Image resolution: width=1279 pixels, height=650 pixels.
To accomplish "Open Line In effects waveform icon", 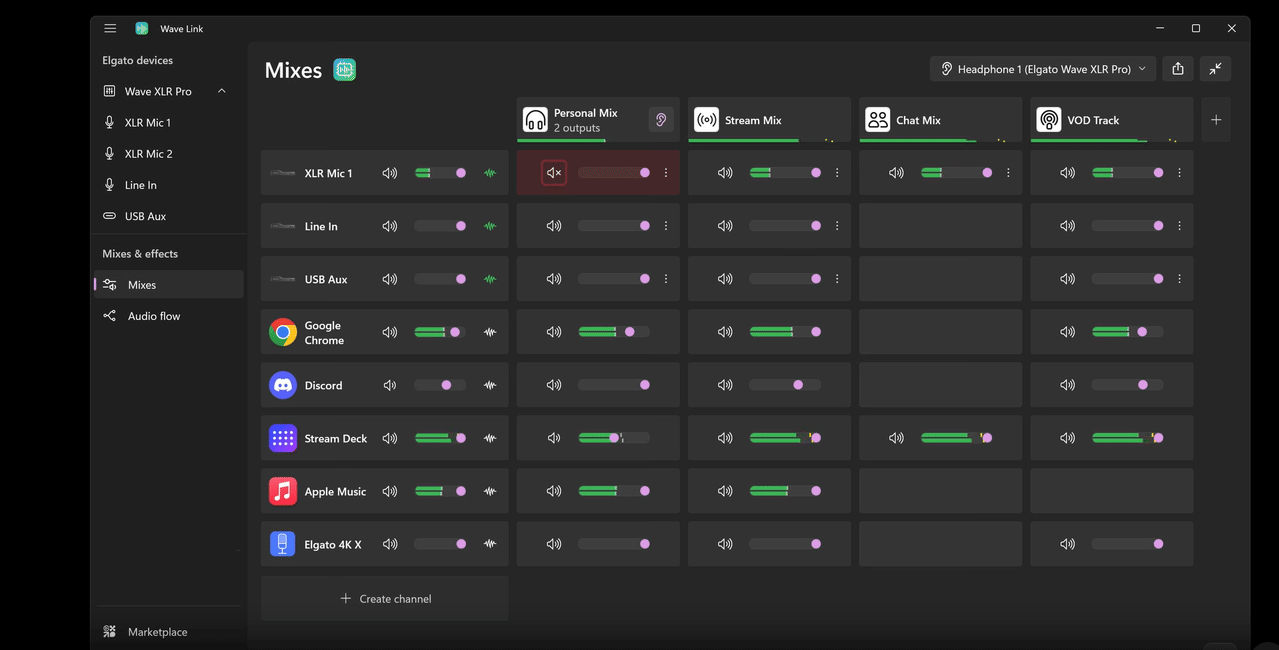I will (490, 226).
